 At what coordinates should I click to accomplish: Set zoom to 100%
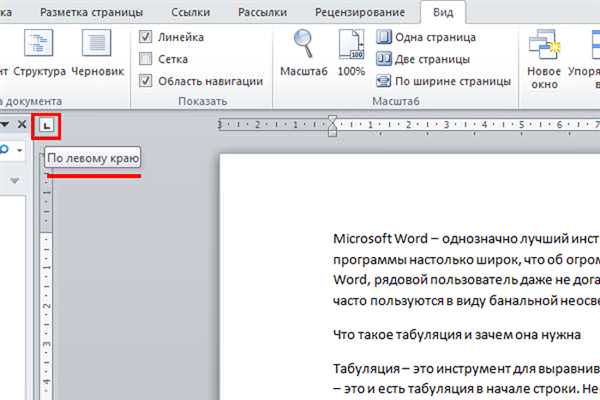pyautogui.click(x=351, y=54)
